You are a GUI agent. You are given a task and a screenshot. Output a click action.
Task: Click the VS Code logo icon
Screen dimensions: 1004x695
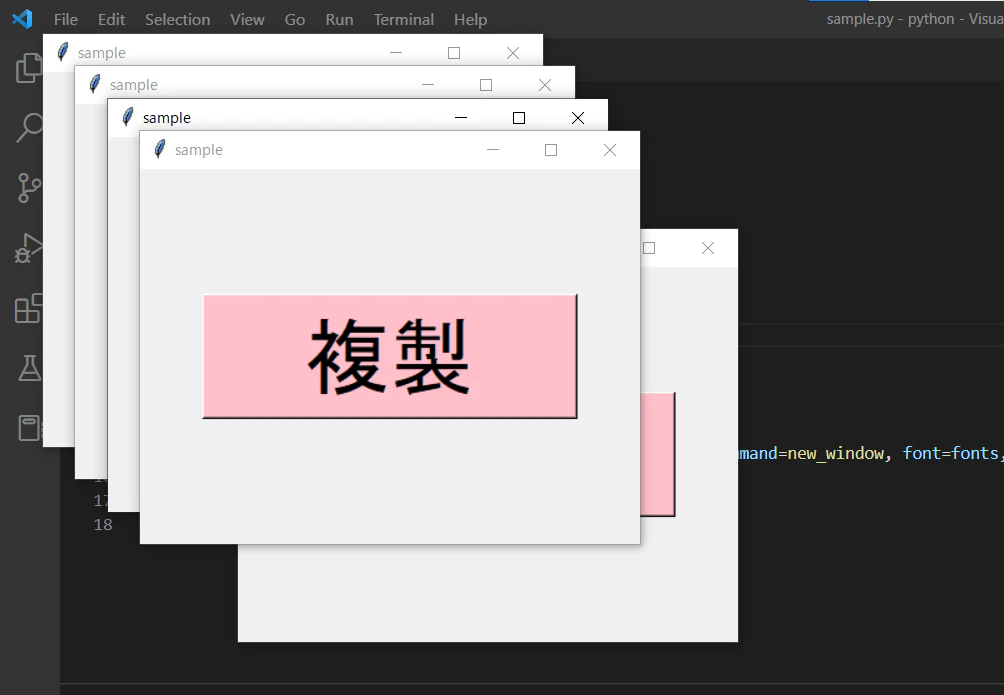pyautogui.click(x=22, y=19)
